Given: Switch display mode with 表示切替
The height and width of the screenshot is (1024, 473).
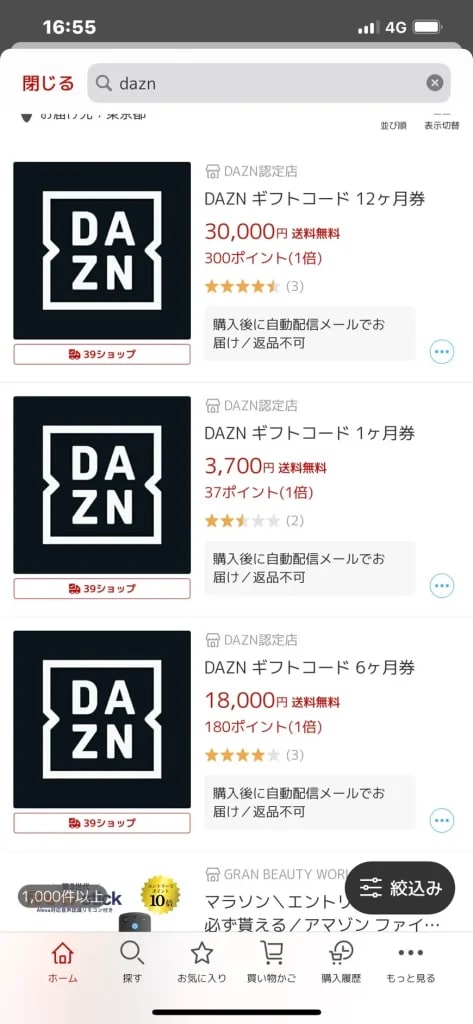Looking at the screenshot, I should [x=442, y=122].
